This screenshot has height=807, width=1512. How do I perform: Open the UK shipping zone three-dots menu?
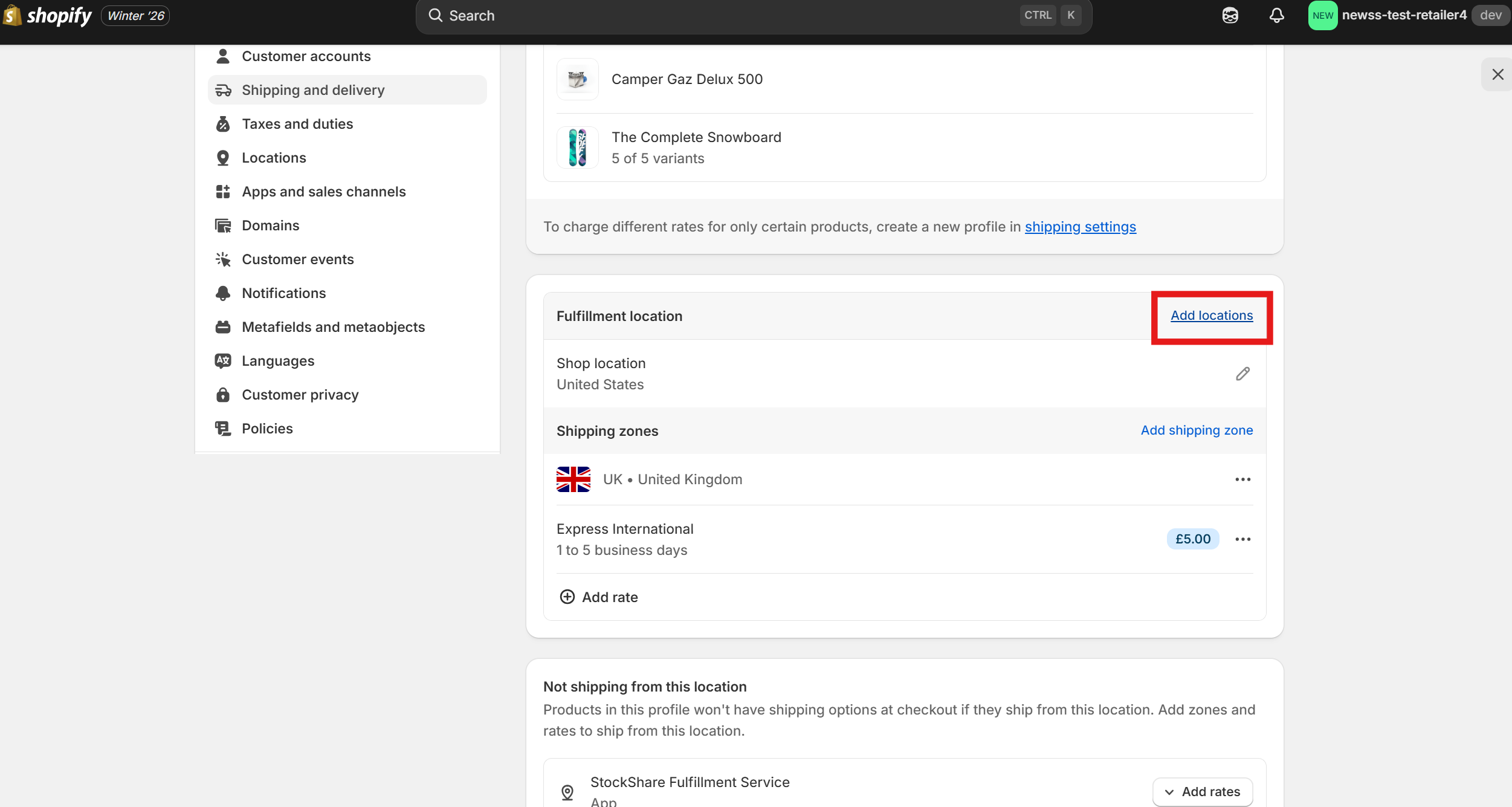click(1242, 479)
